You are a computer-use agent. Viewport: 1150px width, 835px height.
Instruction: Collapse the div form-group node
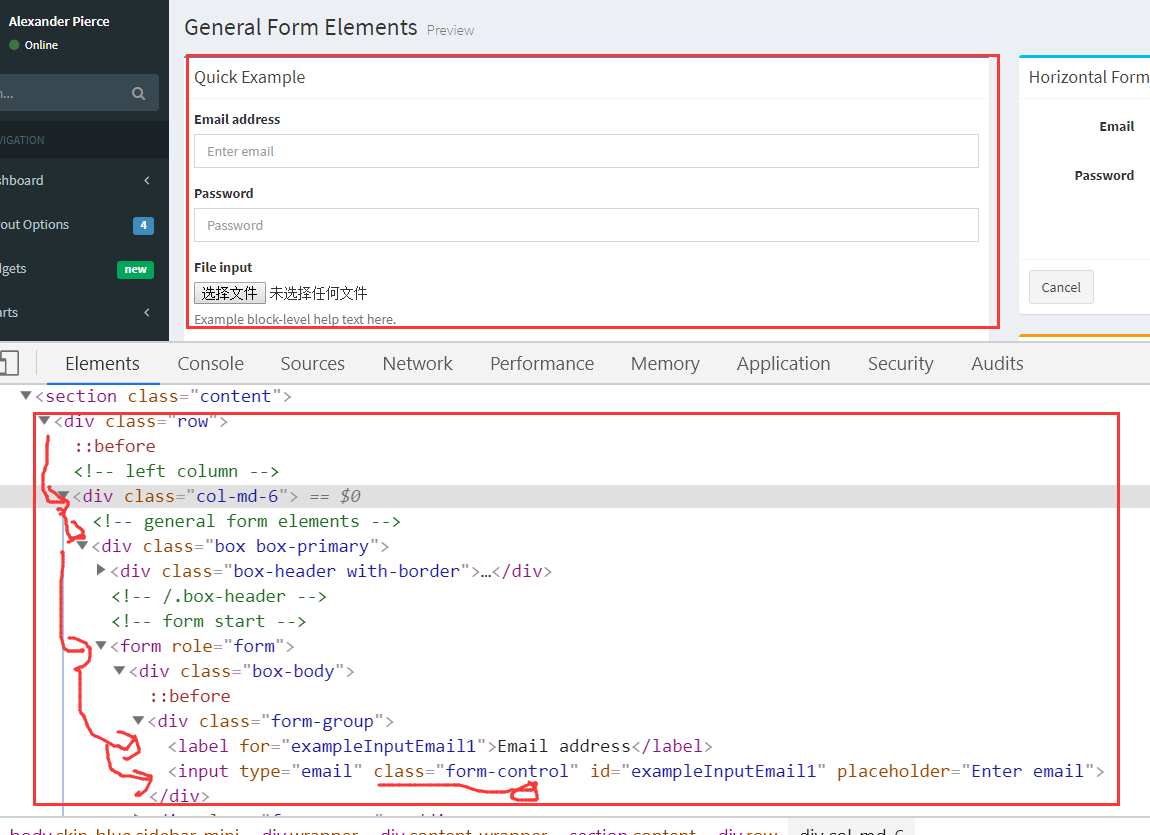click(139, 720)
